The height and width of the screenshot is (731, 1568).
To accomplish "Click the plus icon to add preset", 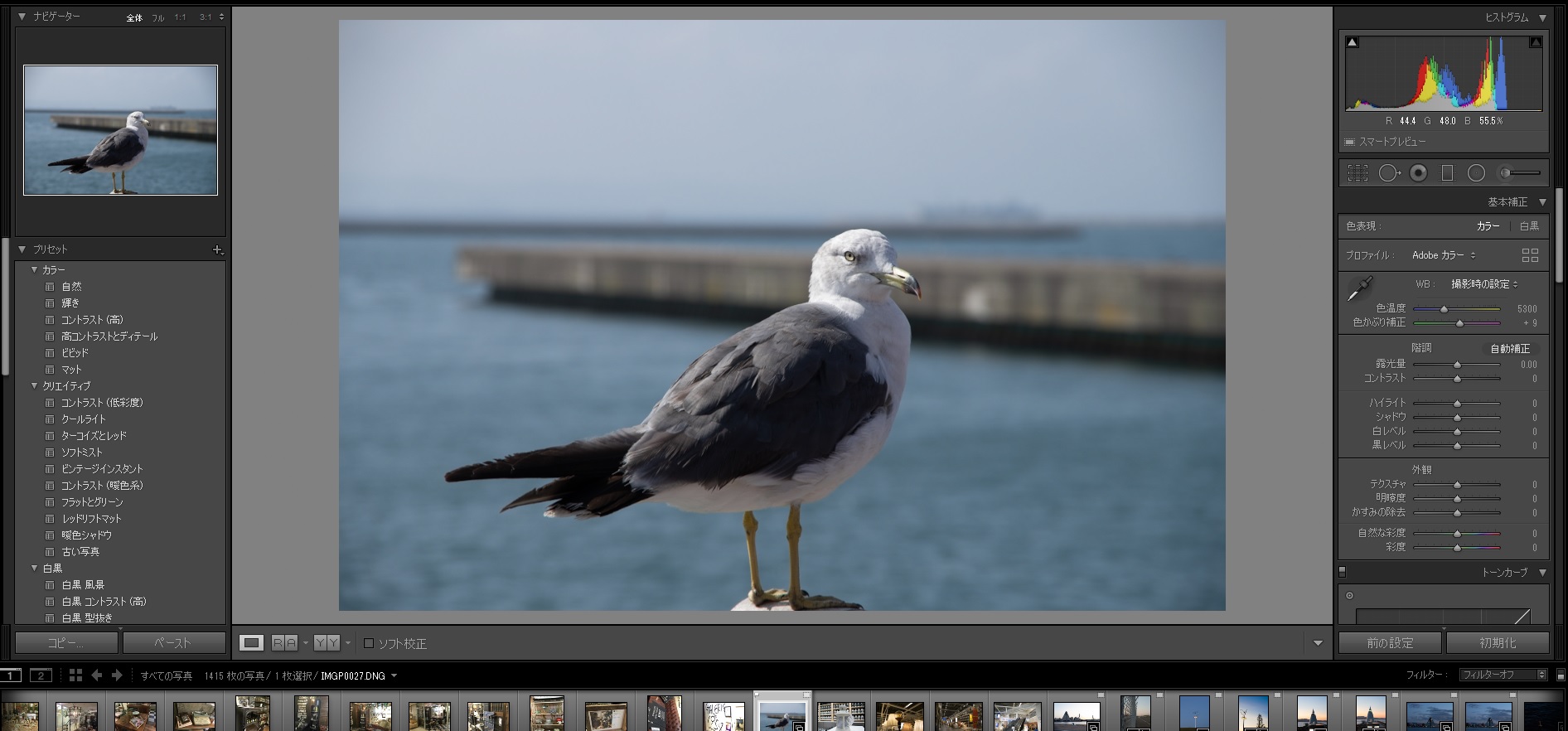I will point(217,249).
